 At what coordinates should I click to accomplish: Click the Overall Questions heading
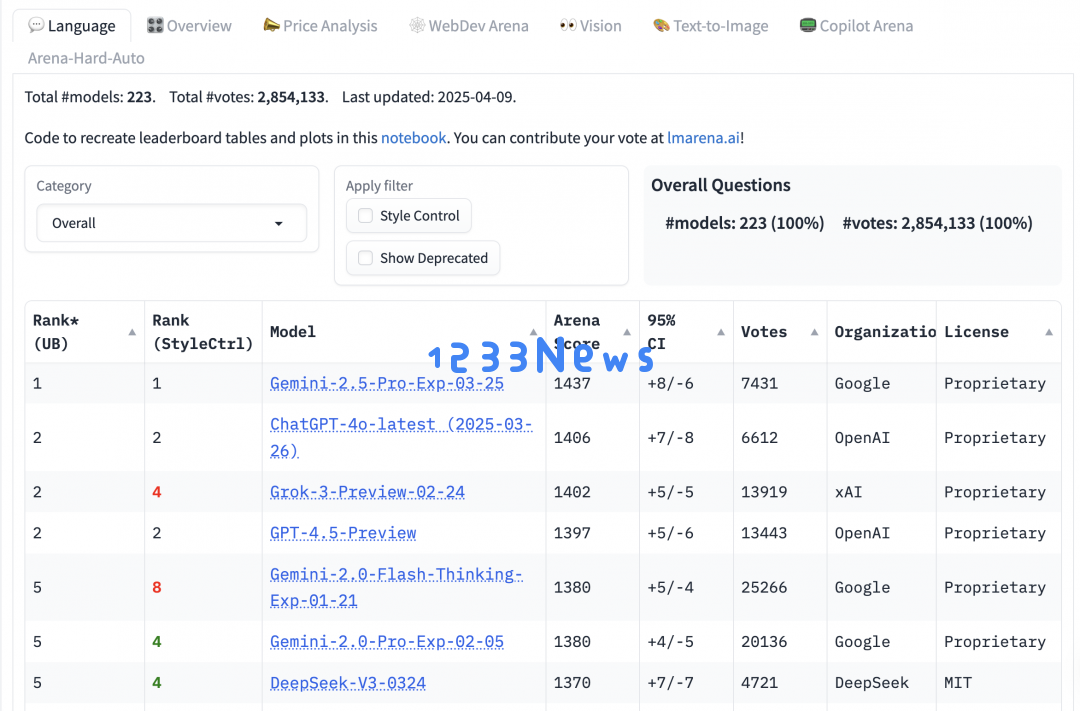720,185
